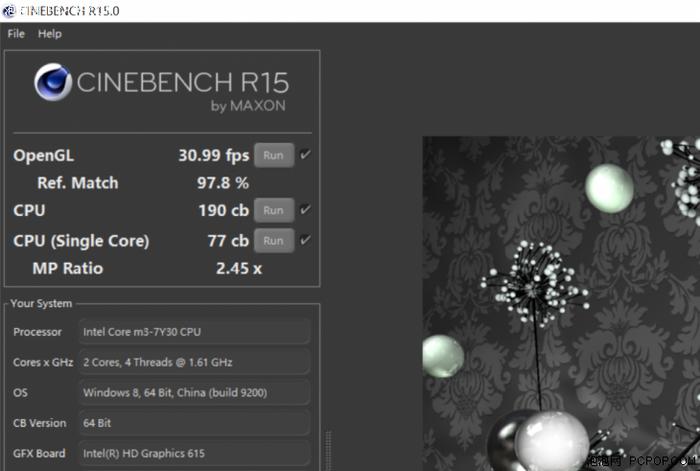Click the Ref. Match label
Image resolution: width=700 pixels, height=471 pixels.
click(x=78, y=183)
